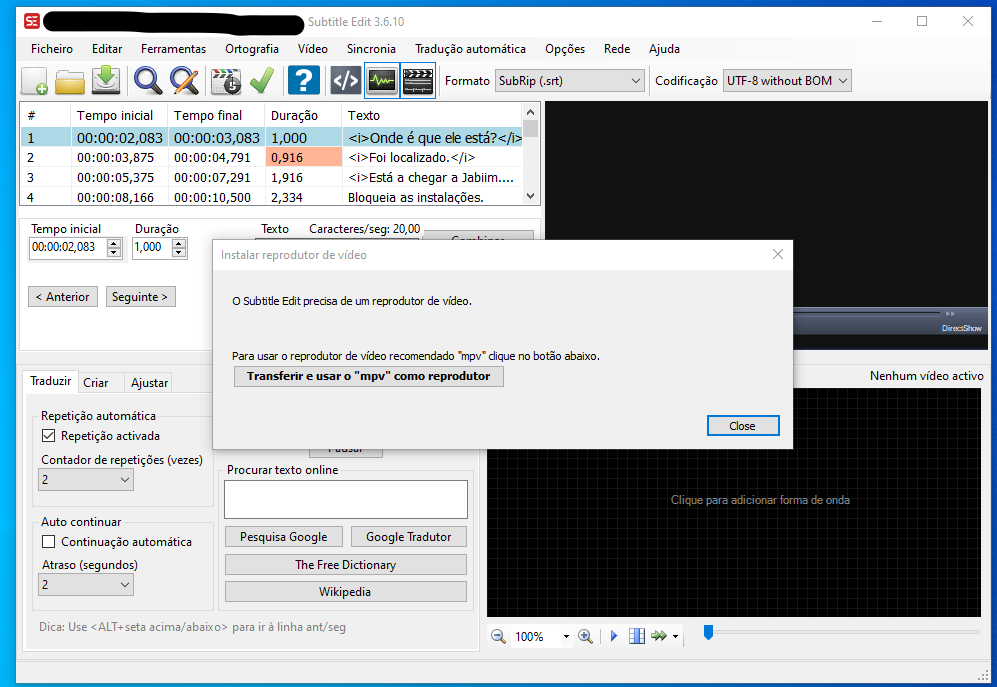Viewport: 997px width, 687px height.
Task: Open the waveform zoom 100% dropdown
Action: (x=565, y=637)
